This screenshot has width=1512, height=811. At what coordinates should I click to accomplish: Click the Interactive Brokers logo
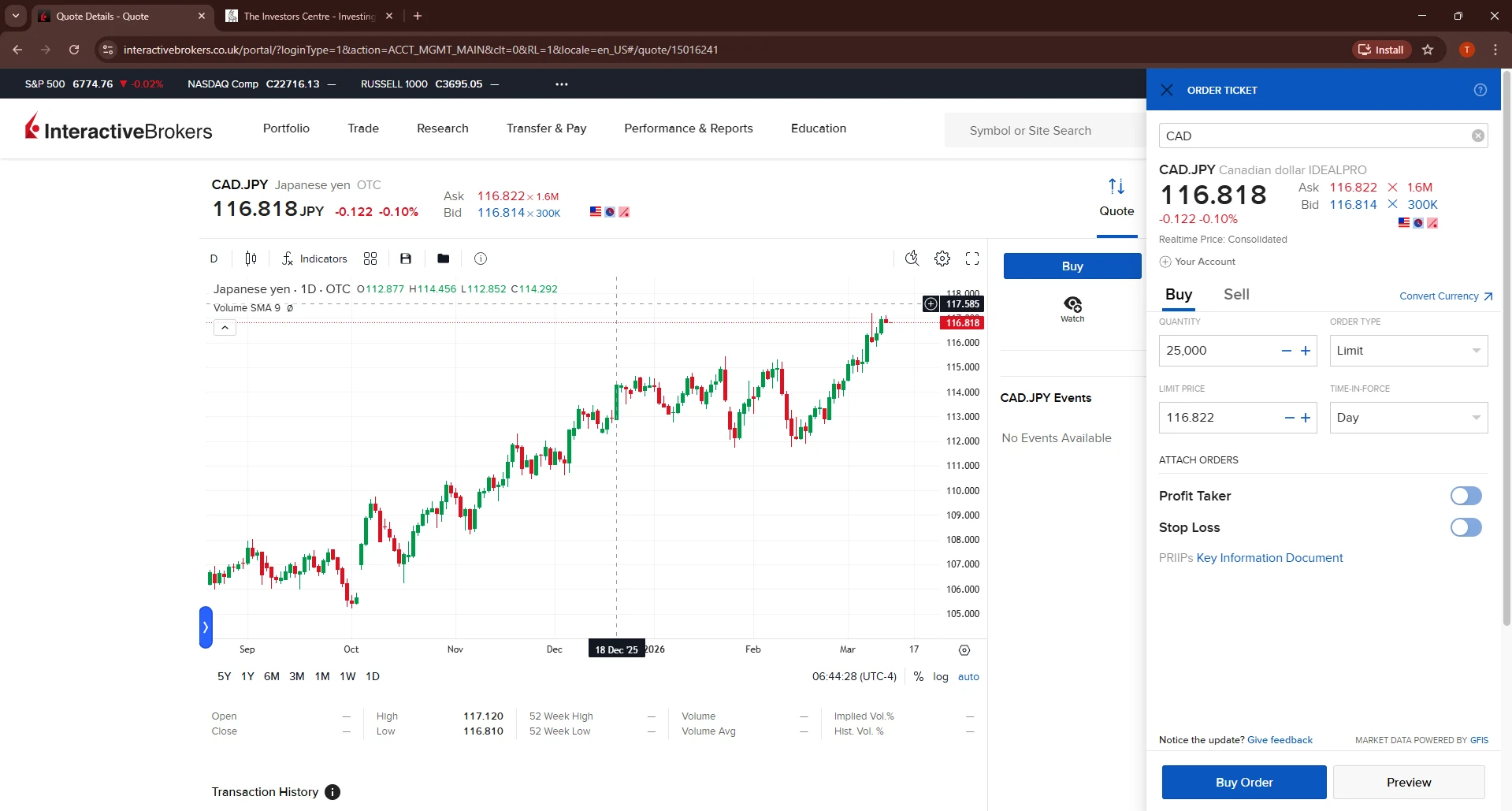[119, 128]
